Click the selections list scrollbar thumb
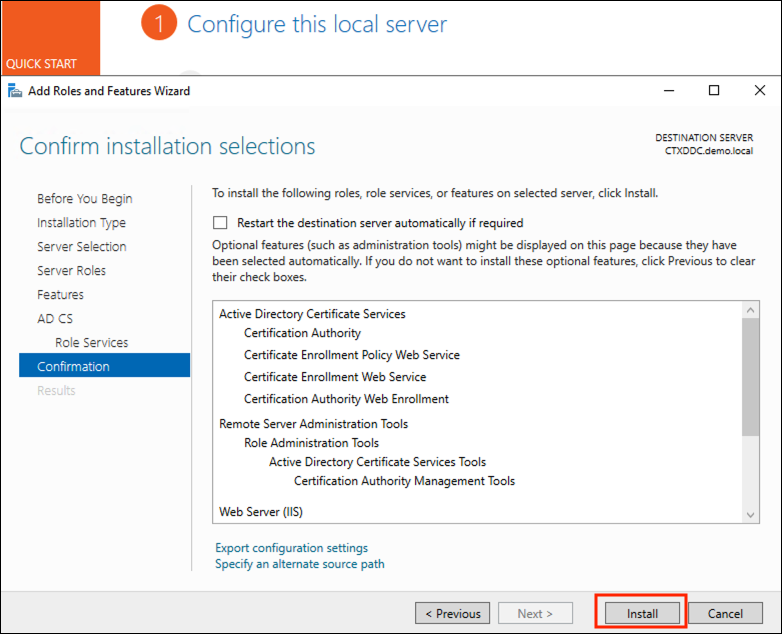The height and width of the screenshot is (634, 782). tap(751, 377)
